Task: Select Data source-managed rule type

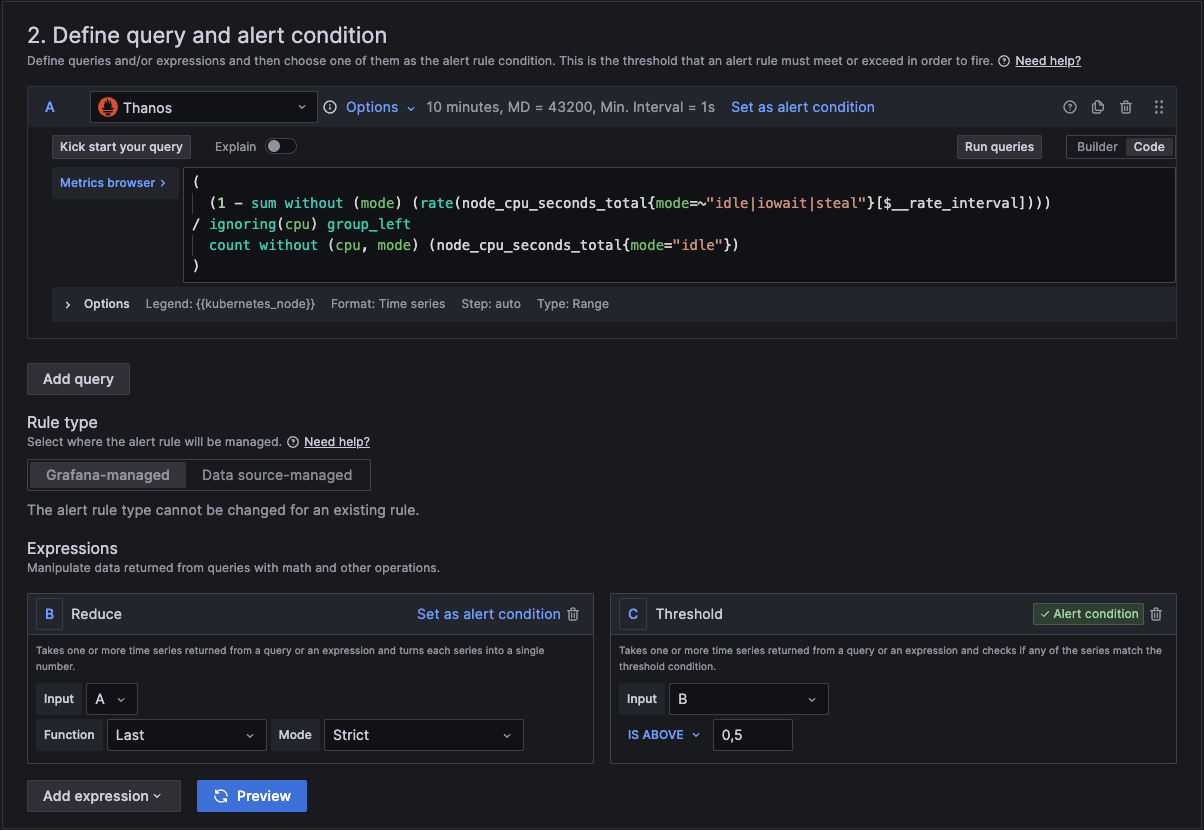Action: [x=277, y=475]
